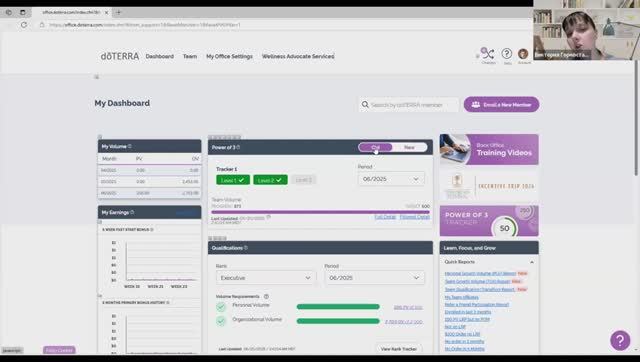Click the dōTERRA logo
This screenshot has width=640, height=362.
tap(120, 56)
